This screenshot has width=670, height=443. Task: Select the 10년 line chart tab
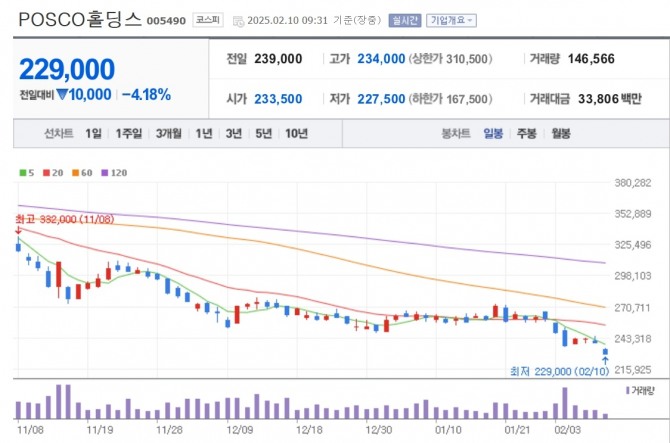[296, 133]
